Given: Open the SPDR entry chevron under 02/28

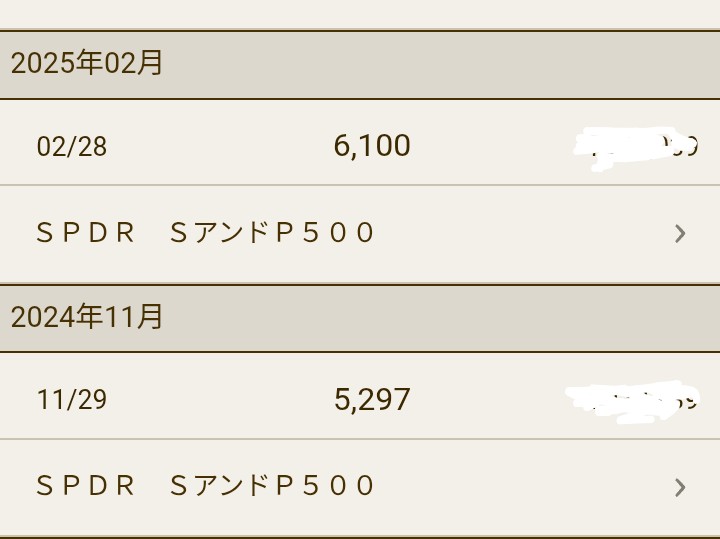Looking at the screenshot, I should 680,234.
